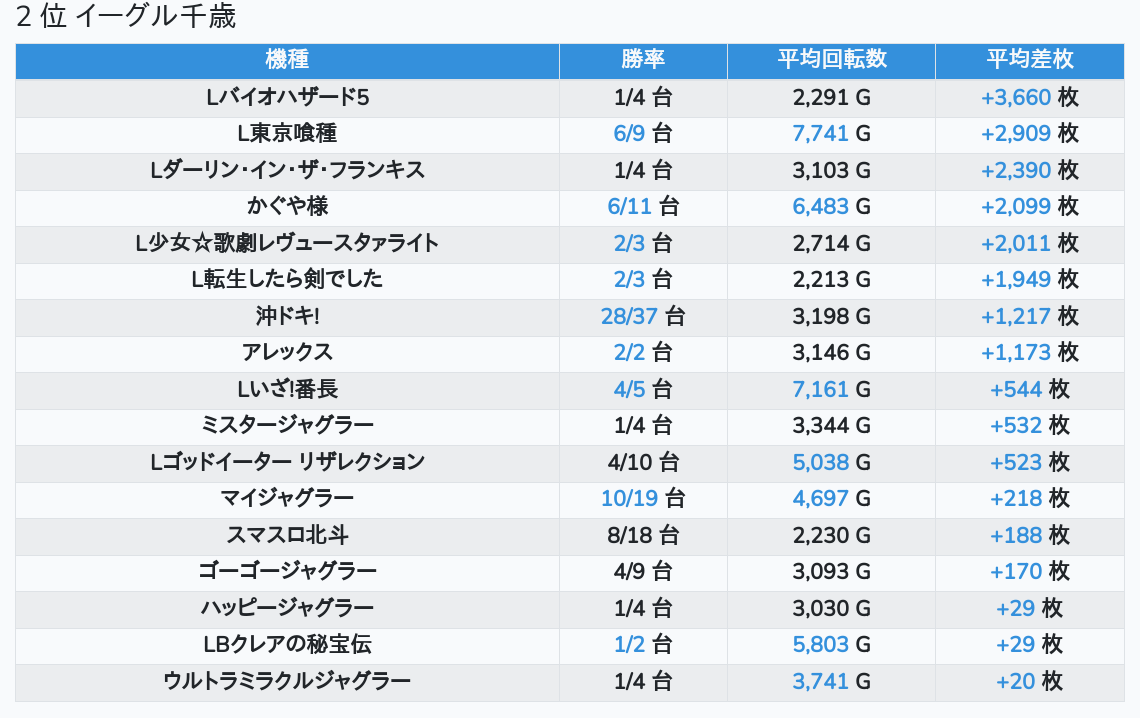
Task: Select the 6,483 average spins link
Action: point(820,207)
